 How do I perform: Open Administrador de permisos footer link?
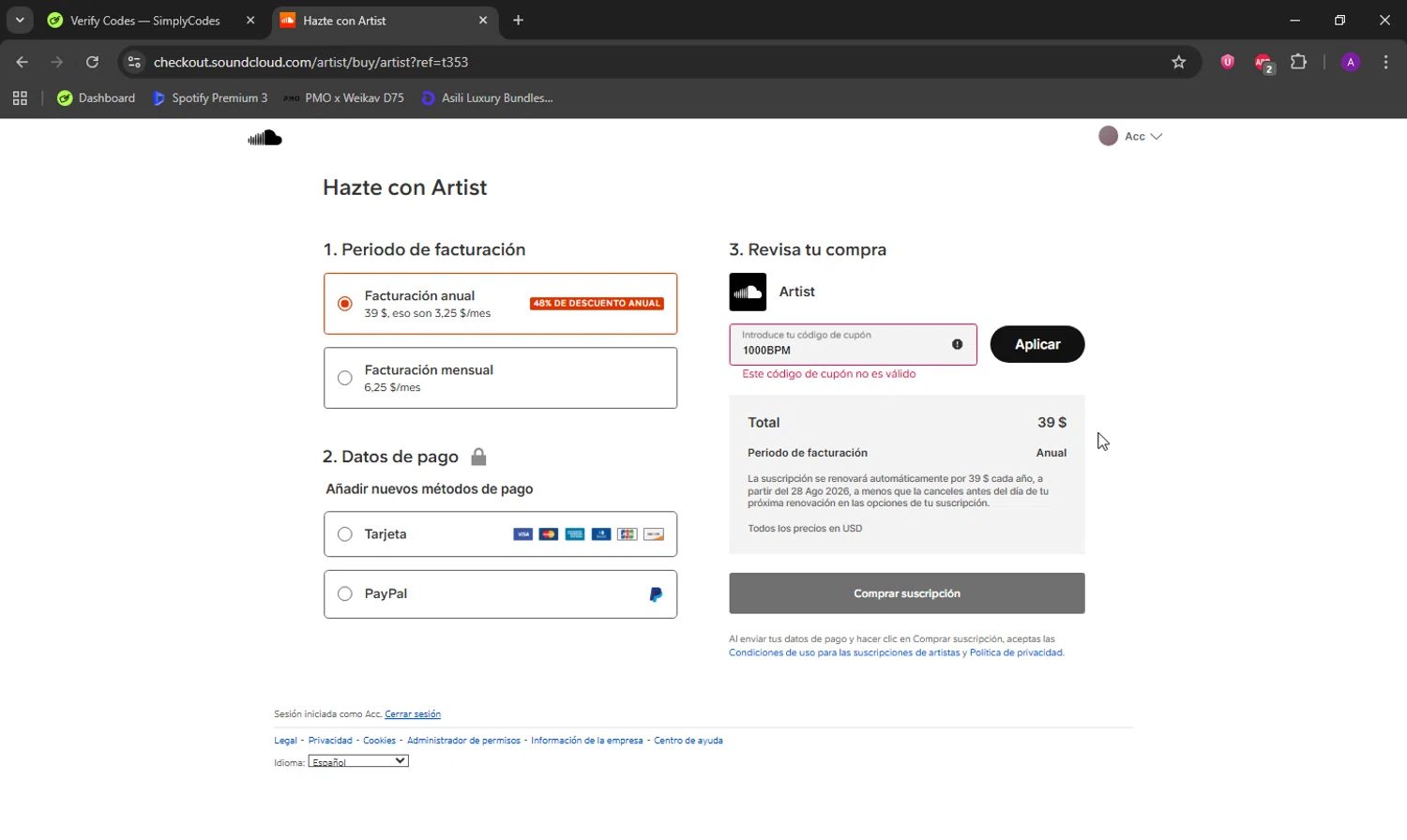[x=463, y=741]
